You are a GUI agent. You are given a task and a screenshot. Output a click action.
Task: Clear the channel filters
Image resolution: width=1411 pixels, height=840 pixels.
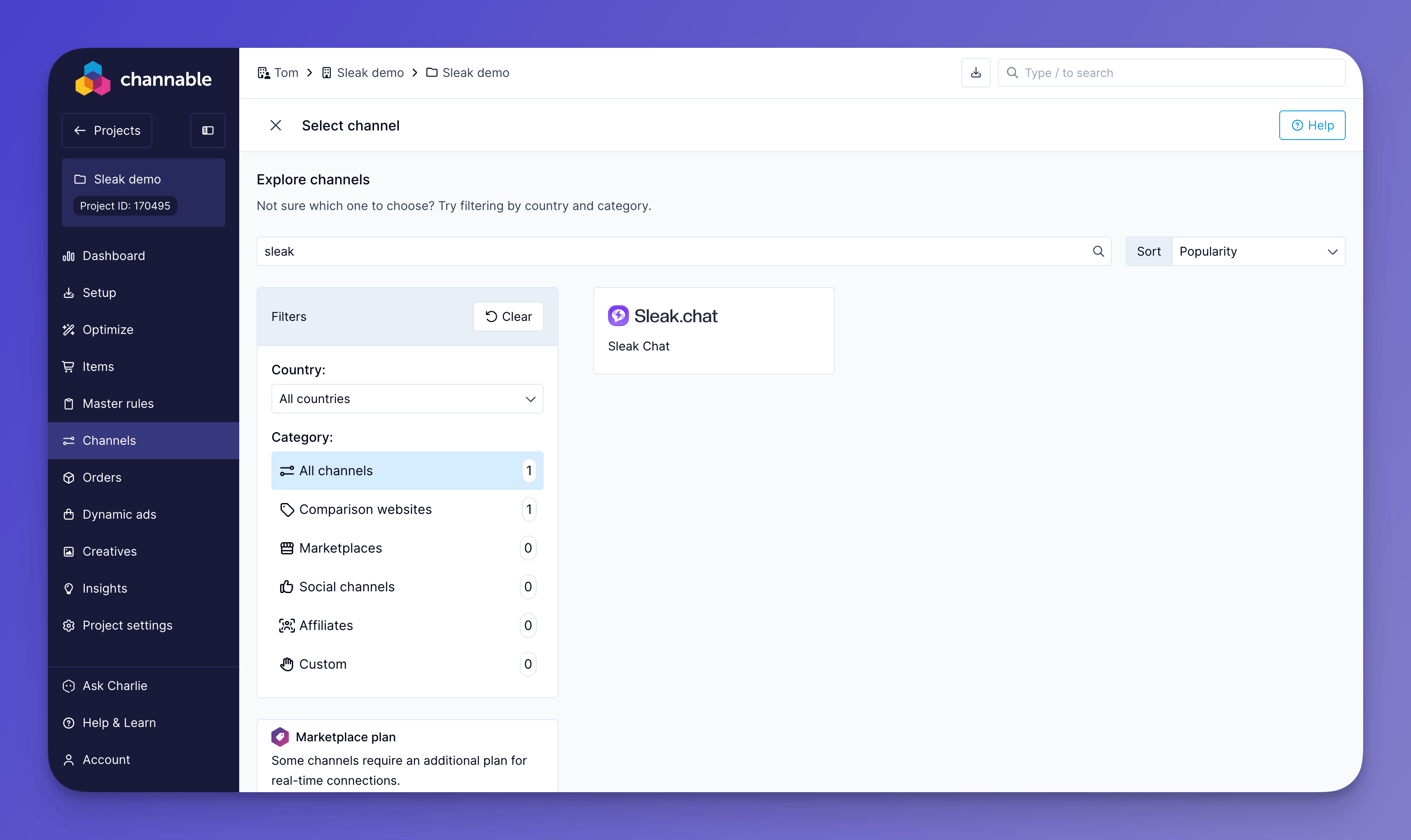pyautogui.click(x=508, y=317)
